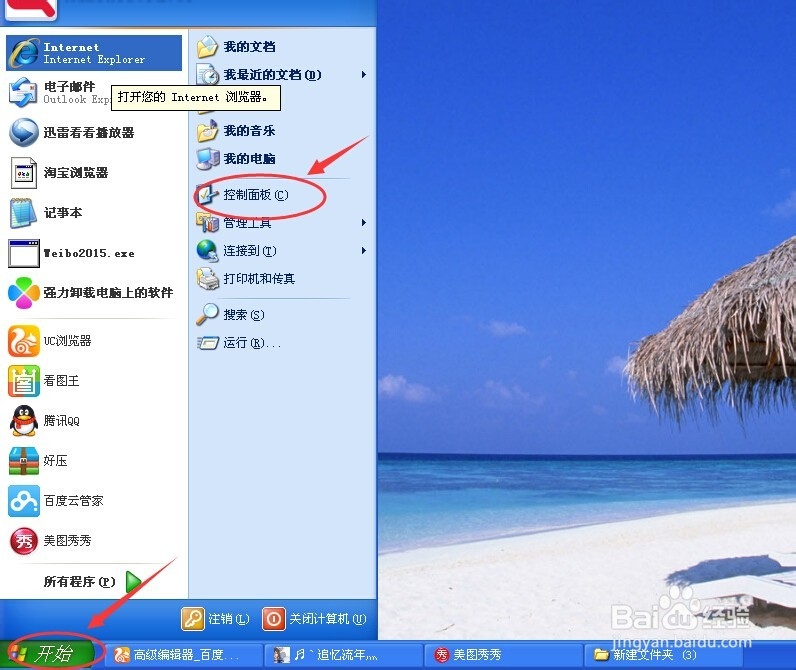Switch to 美图秀秀 taskbar button

pyautogui.click(x=503, y=655)
